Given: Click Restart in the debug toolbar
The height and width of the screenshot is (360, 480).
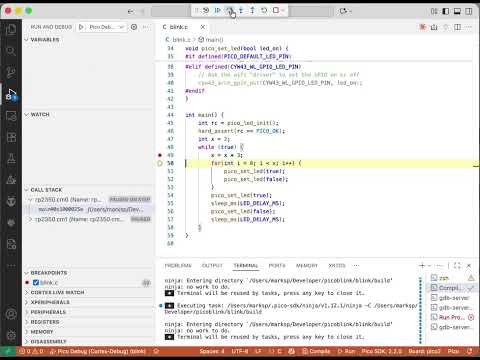Looking at the screenshot, I should coord(264,11).
